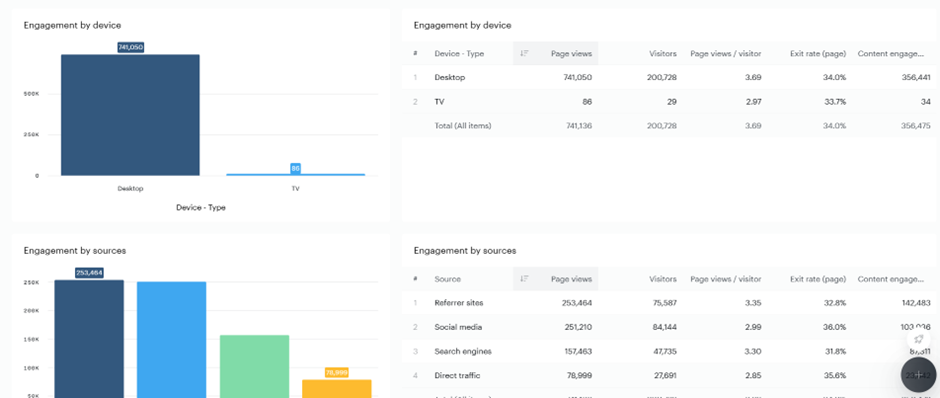Image resolution: width=940 pixels, height=398 pixels.
Task: Click the dark round plus floating button
Action: 918,375
